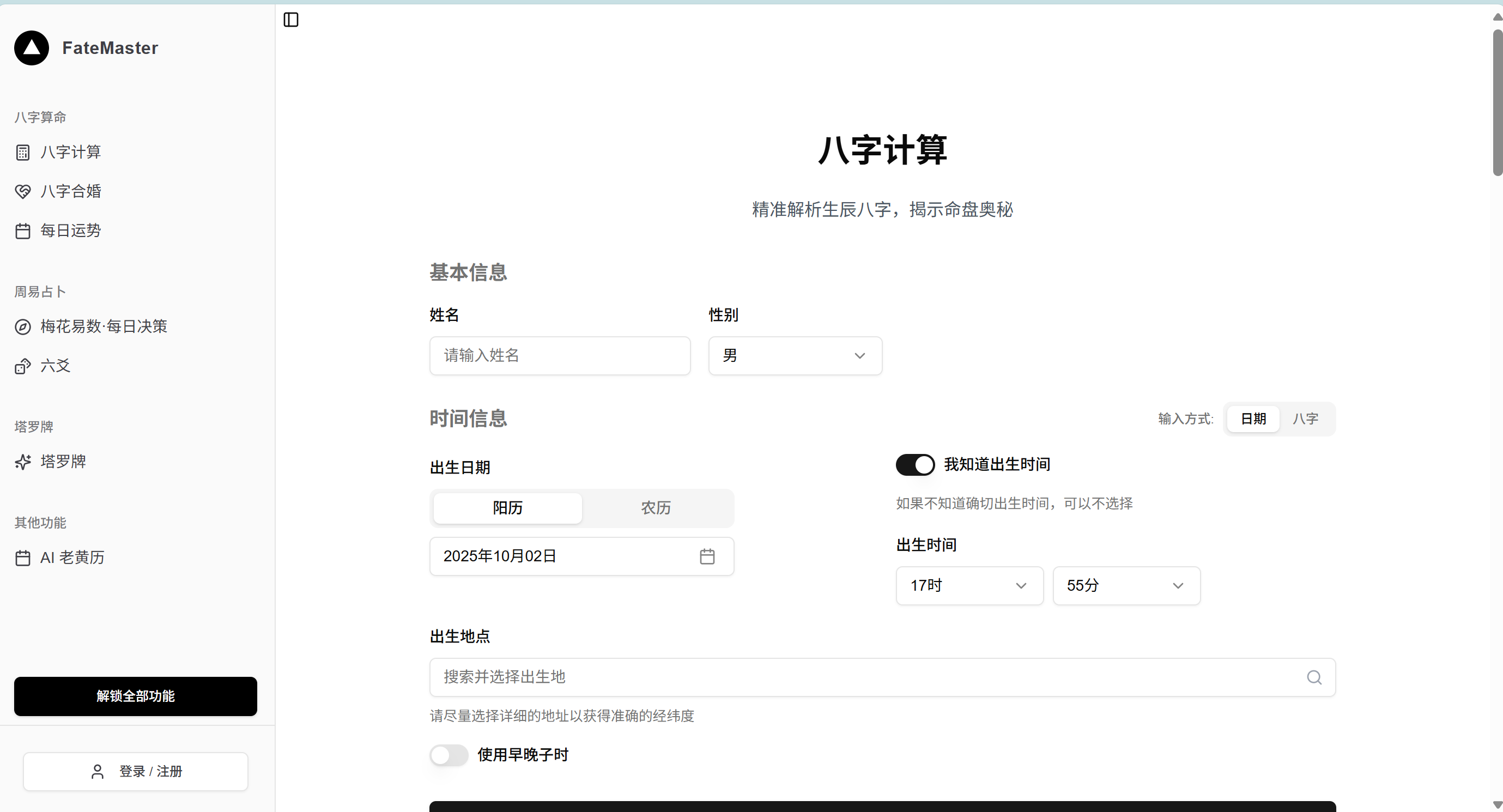The image size is (1503, 812).
Task: Click 解锁全部功能 button
Action: pyautogui.click(x=135, y=696)
